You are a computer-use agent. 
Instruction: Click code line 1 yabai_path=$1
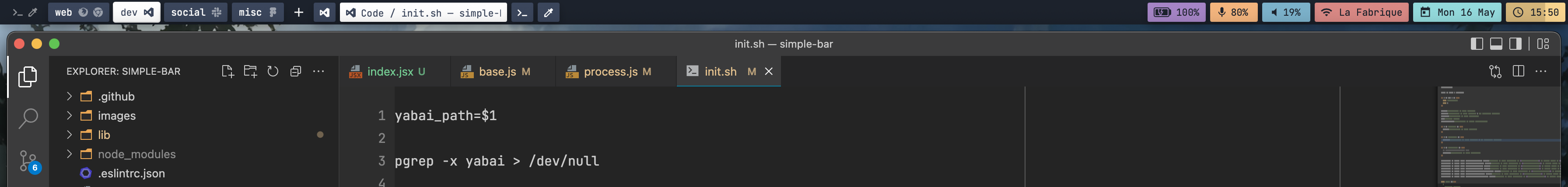tap(445, 115)
